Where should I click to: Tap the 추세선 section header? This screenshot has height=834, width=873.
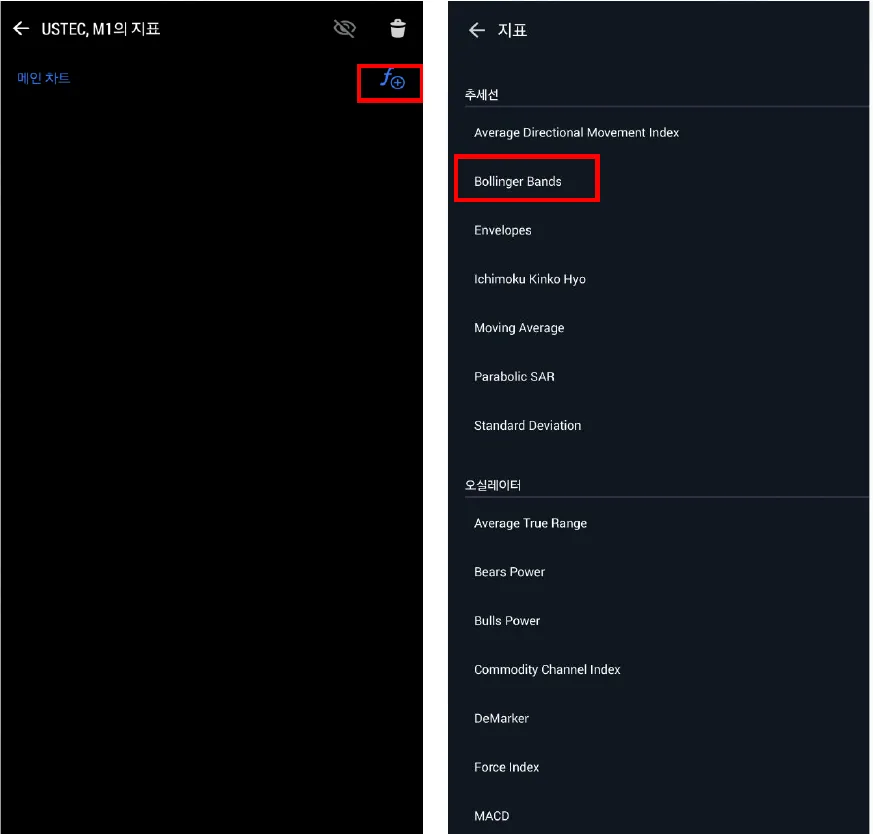coord(482,95)
